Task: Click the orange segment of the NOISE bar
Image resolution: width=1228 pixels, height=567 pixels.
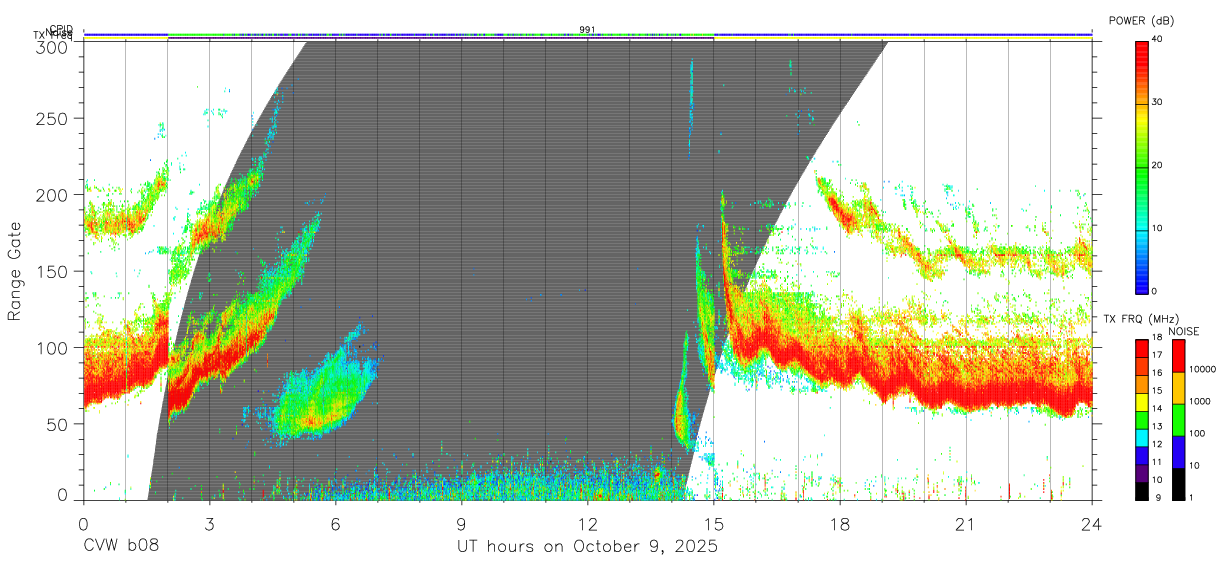Action: point(1178,388)
